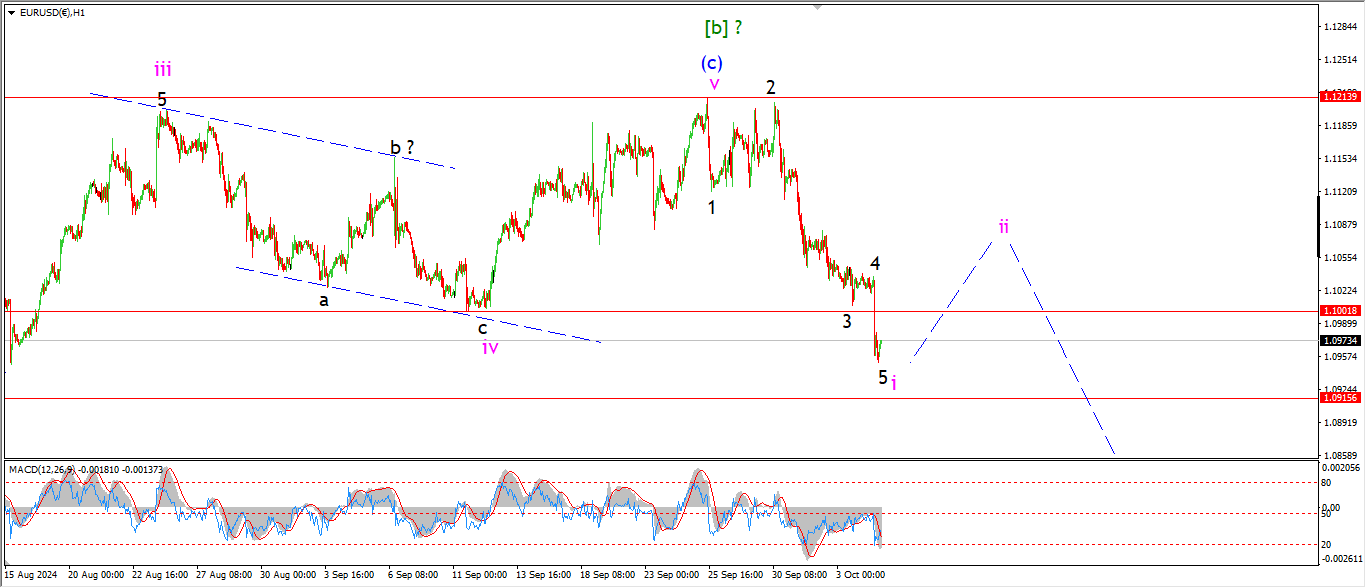Click the '3 Oct 00:00' time label

tap(861, 575)
